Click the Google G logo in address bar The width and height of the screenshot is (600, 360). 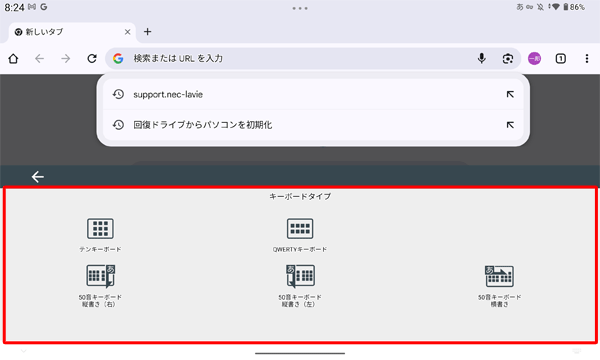click(118, 59)
